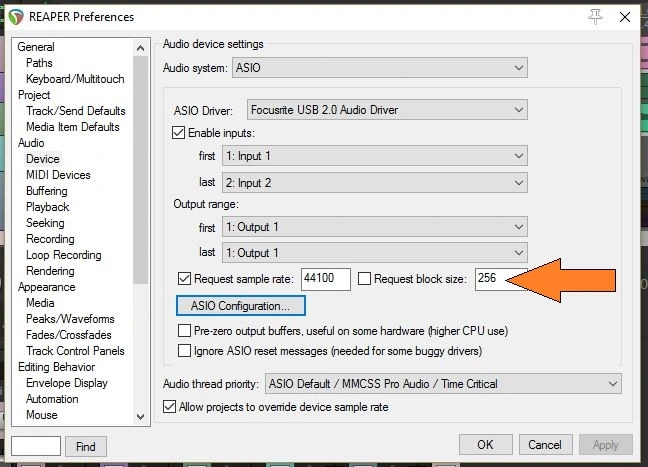
Task: Select MIDI Devices in the preferences tree
Action: pos(58,175)
